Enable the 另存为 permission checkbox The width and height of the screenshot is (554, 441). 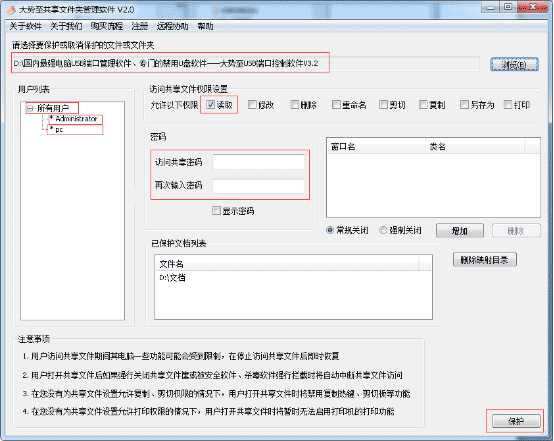[x=464, y=105]
